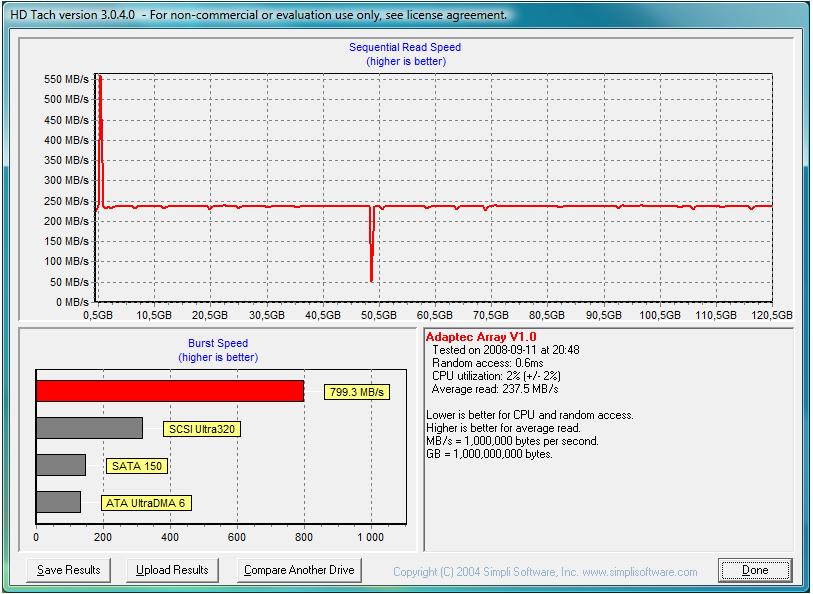The image size is (813, 594).
Task: Click the gray ATA UltraDMA 6 bar
Action: (59, 502)
